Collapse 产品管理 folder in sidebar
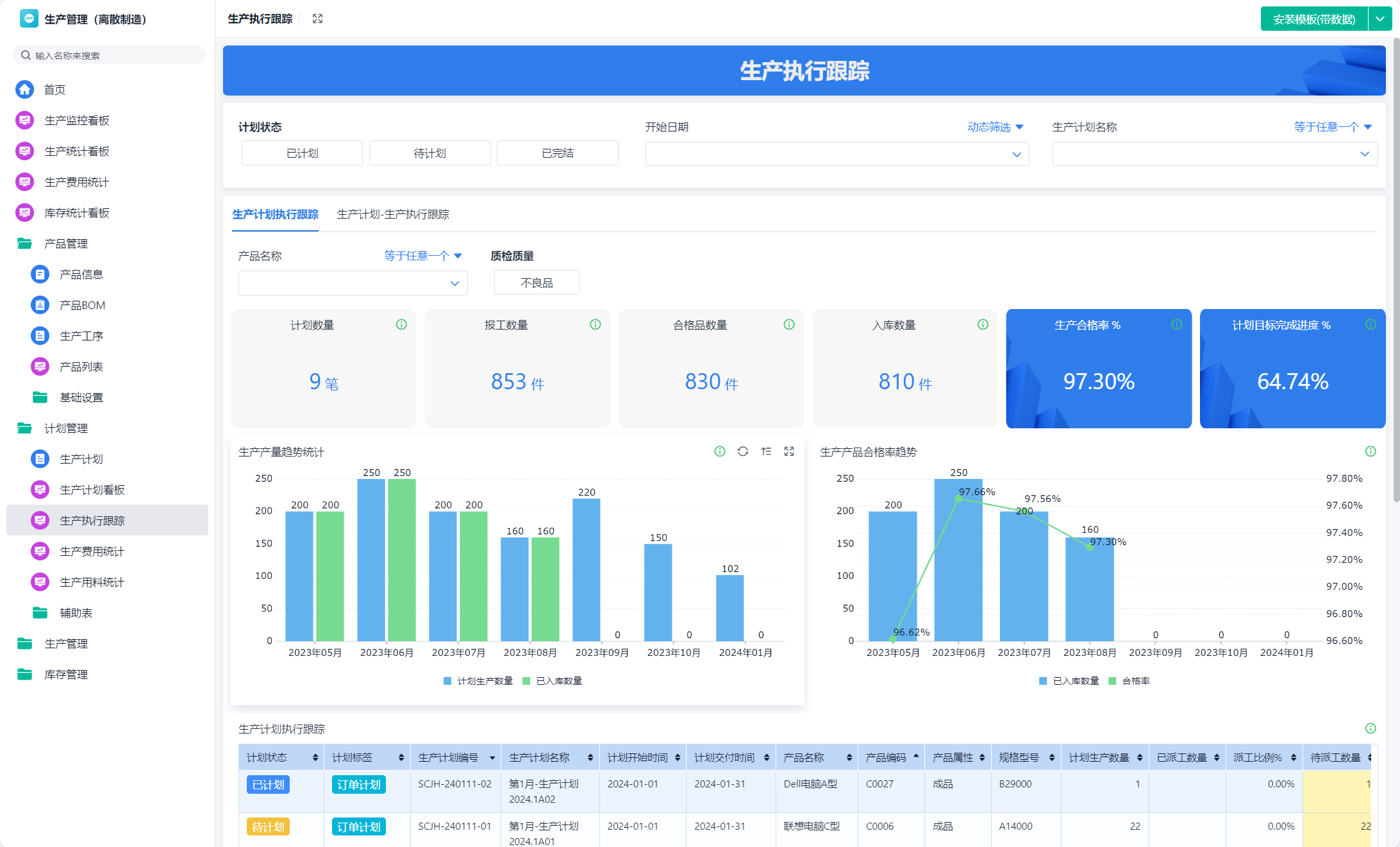This screenshot has width=1400, height=847. [65, 244]
